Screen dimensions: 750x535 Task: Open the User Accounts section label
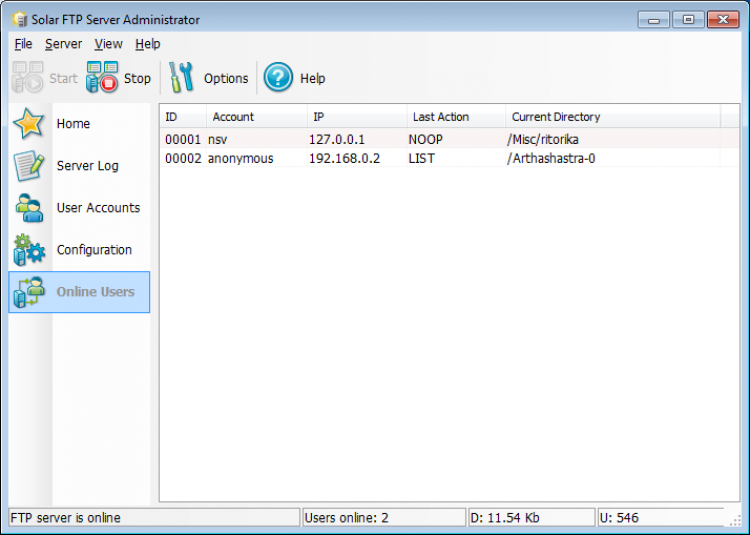tap(98, 208)
